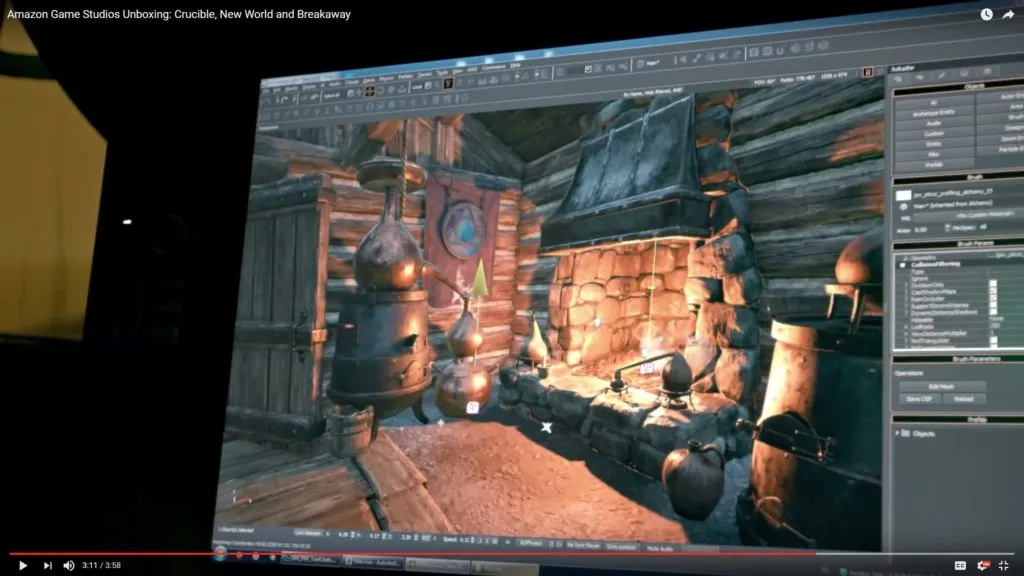Share this video

[x=1008, y=14]
